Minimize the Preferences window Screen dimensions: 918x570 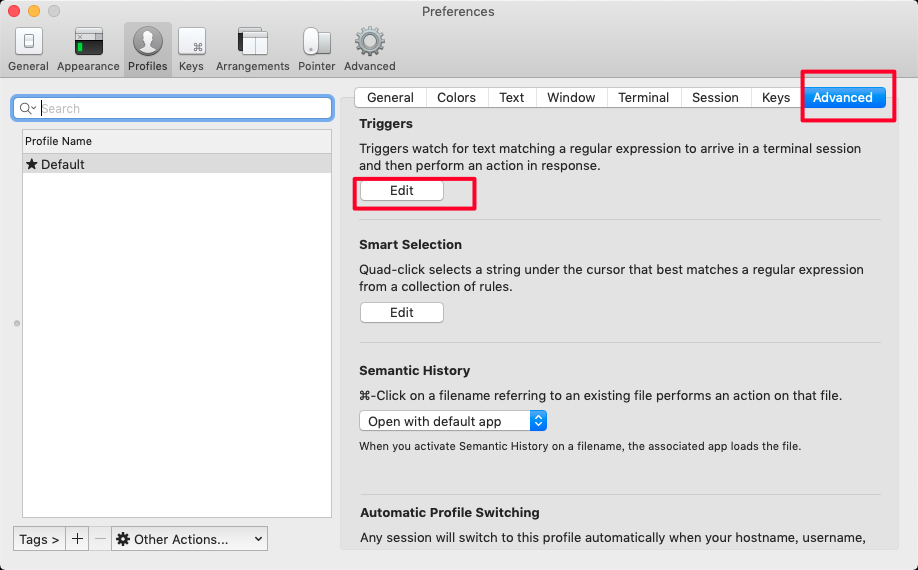pos(34,11)
